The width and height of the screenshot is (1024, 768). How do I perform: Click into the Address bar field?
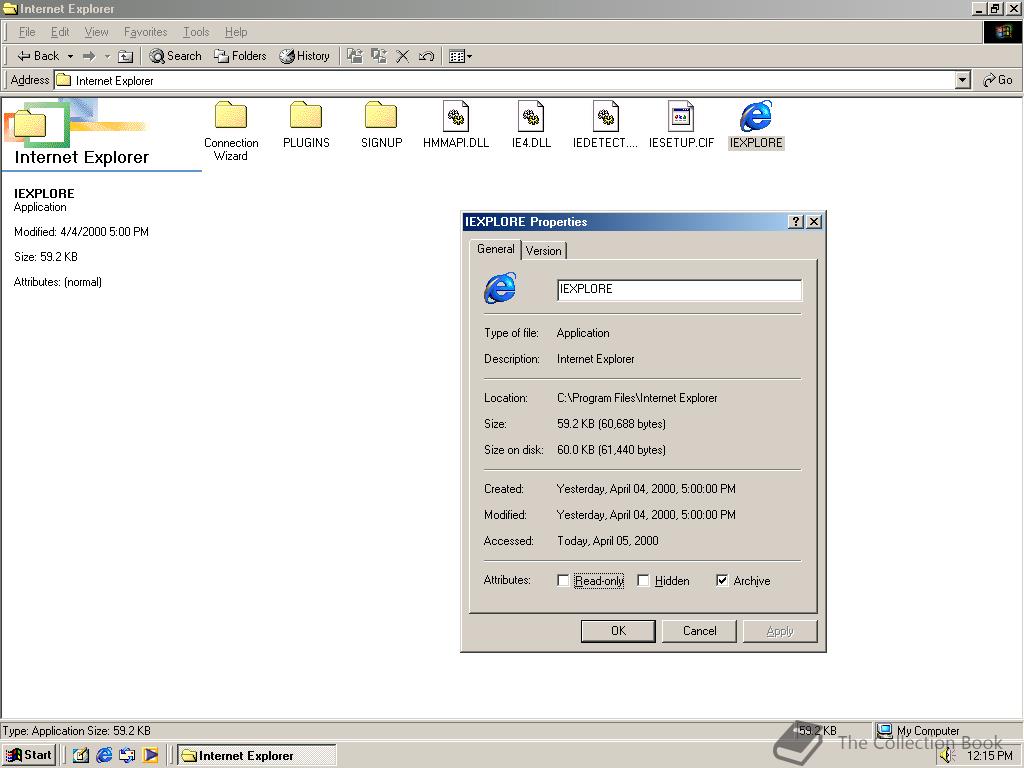(504, 80)
